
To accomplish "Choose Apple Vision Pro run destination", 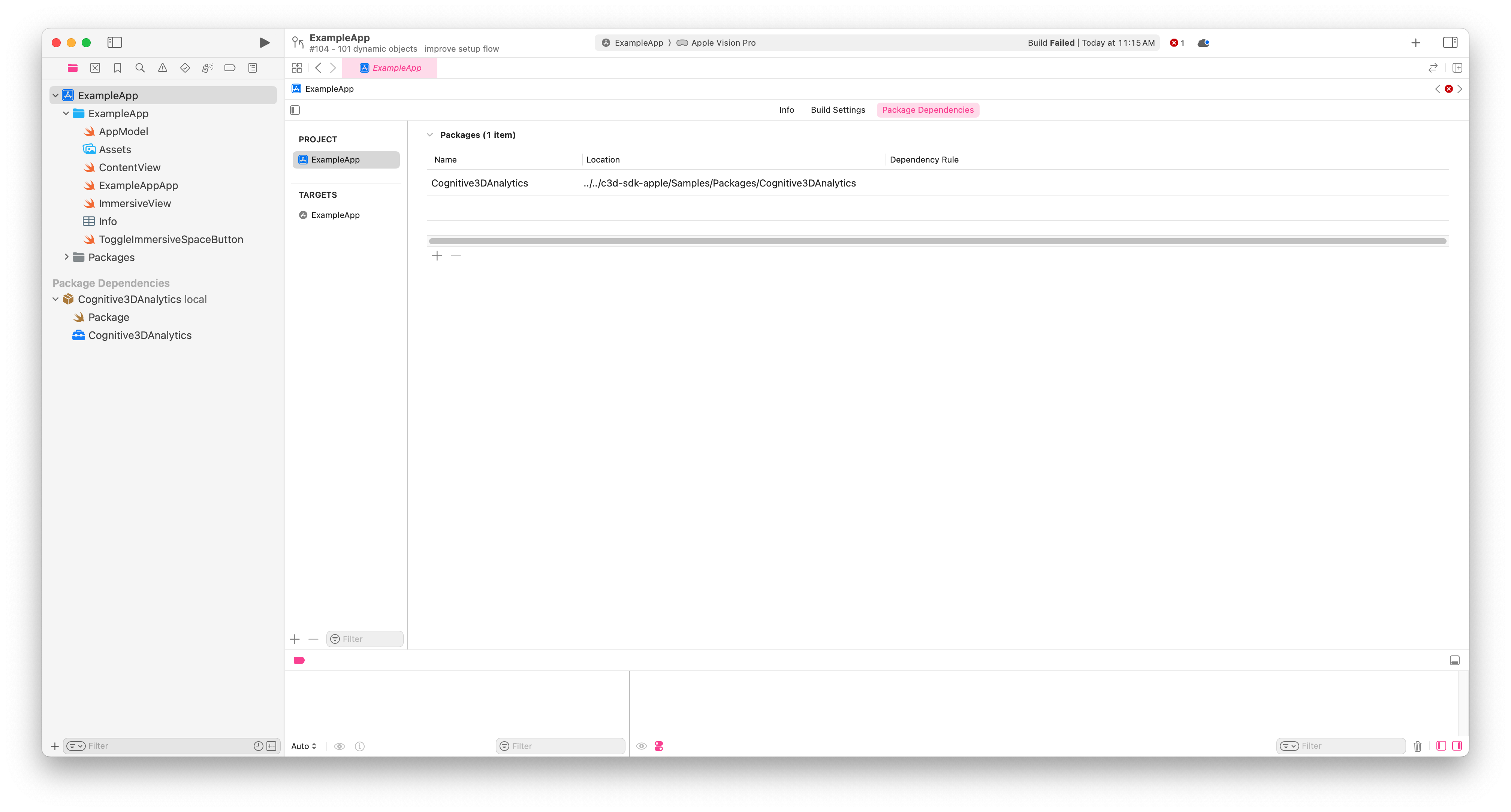I will coord(717,43).
